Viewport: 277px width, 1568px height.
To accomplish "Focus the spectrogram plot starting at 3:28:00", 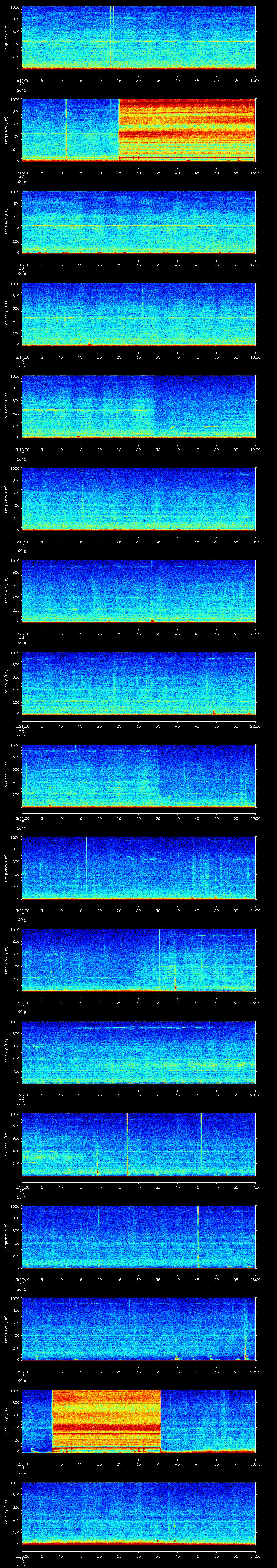I will (x=139, y=1329).
